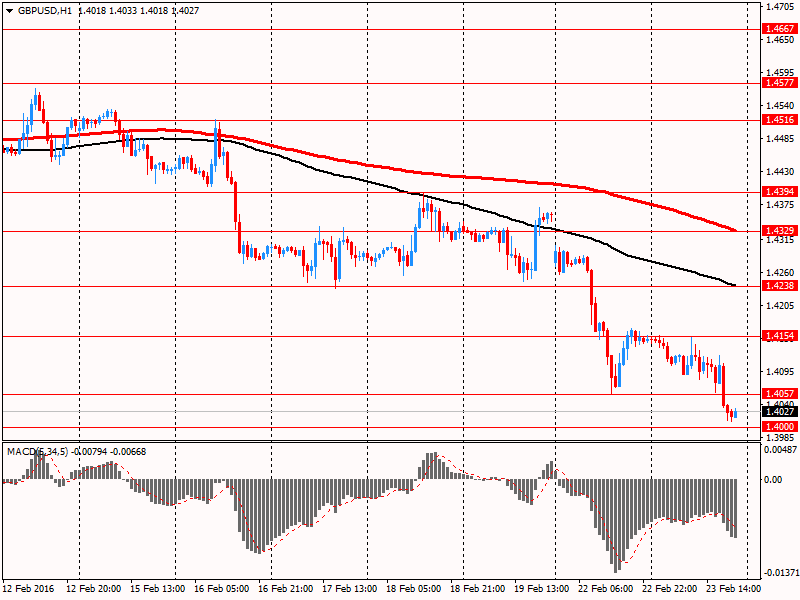Click the 12 Feb 20:00 time label
Viewport: 800px width, 600px height.
94,589
